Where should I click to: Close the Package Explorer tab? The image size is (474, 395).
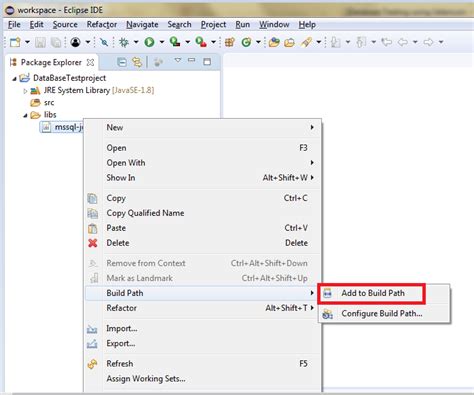[x=90, y=62]
